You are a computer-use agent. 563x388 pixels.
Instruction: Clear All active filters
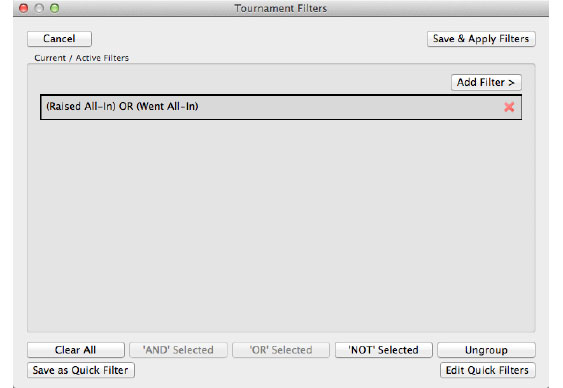click(76, 350)
